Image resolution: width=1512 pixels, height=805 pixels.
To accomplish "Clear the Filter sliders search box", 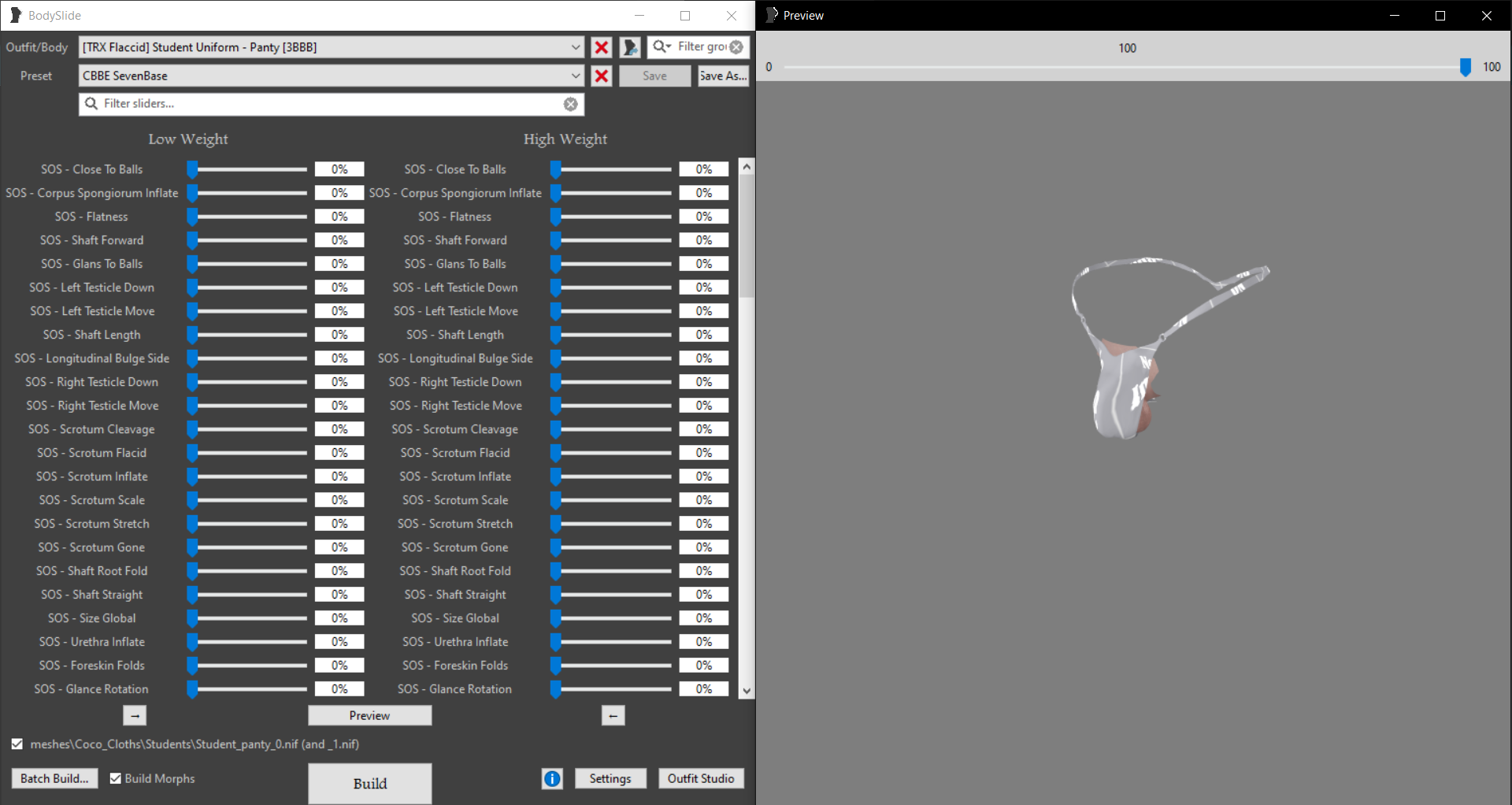I will point(571,104).
